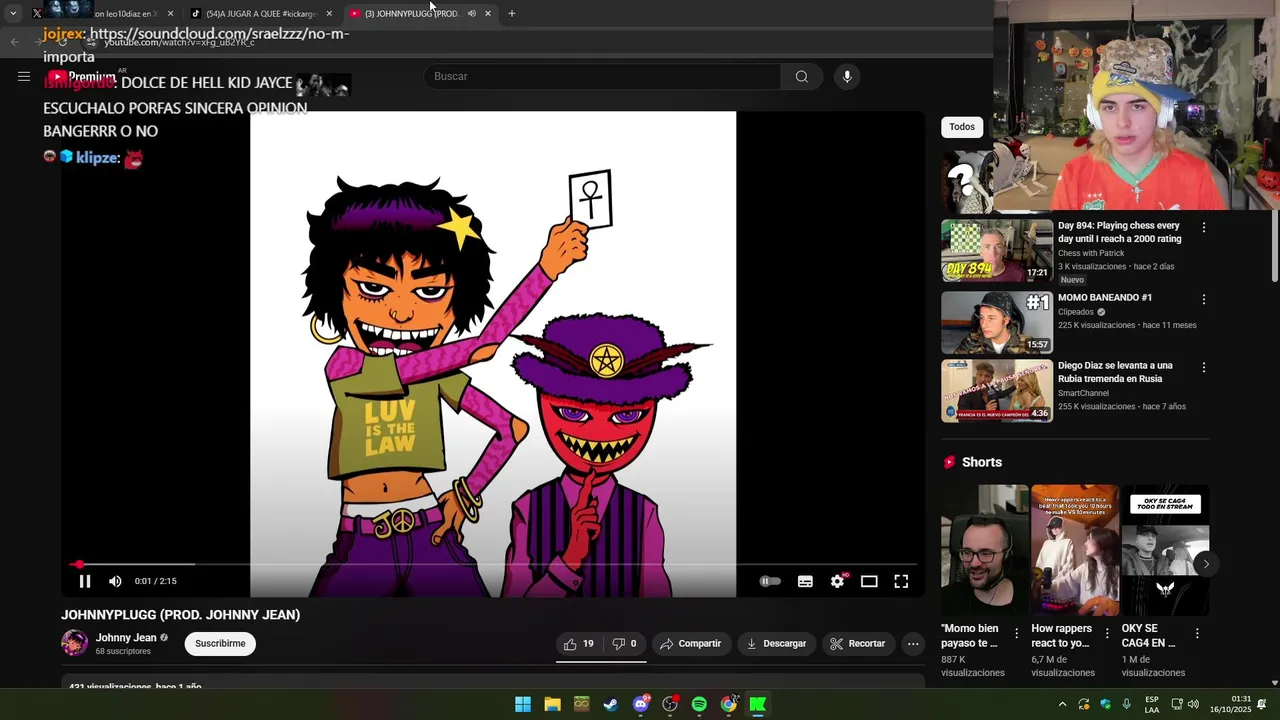
Task: Subscribe with the Suscribirme button
Action: (x=220, y=643)
